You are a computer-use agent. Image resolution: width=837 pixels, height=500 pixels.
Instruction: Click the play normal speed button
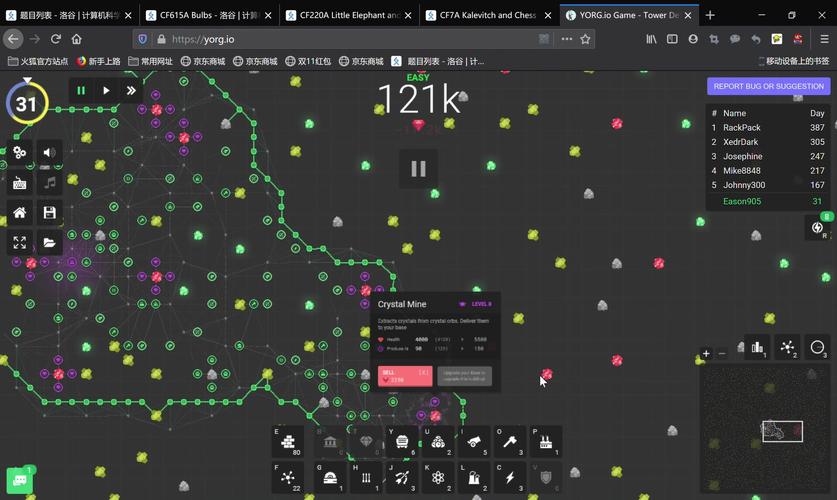106,91
